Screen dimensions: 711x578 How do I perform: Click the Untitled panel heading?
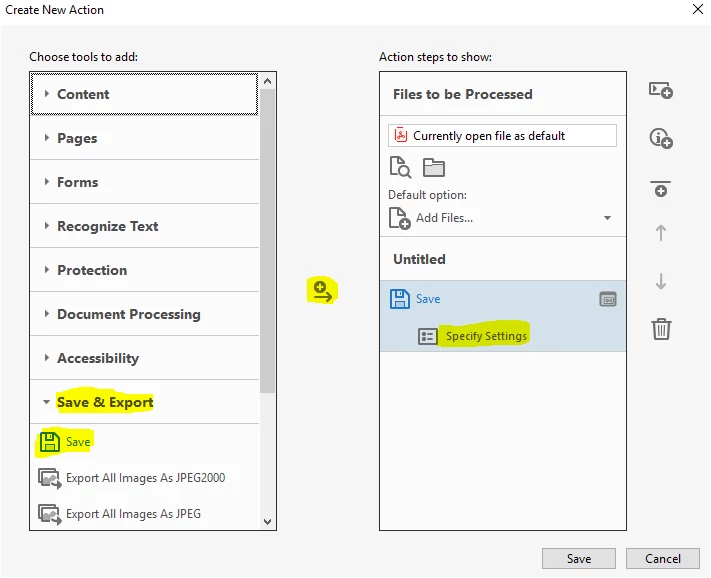(419, 259)
